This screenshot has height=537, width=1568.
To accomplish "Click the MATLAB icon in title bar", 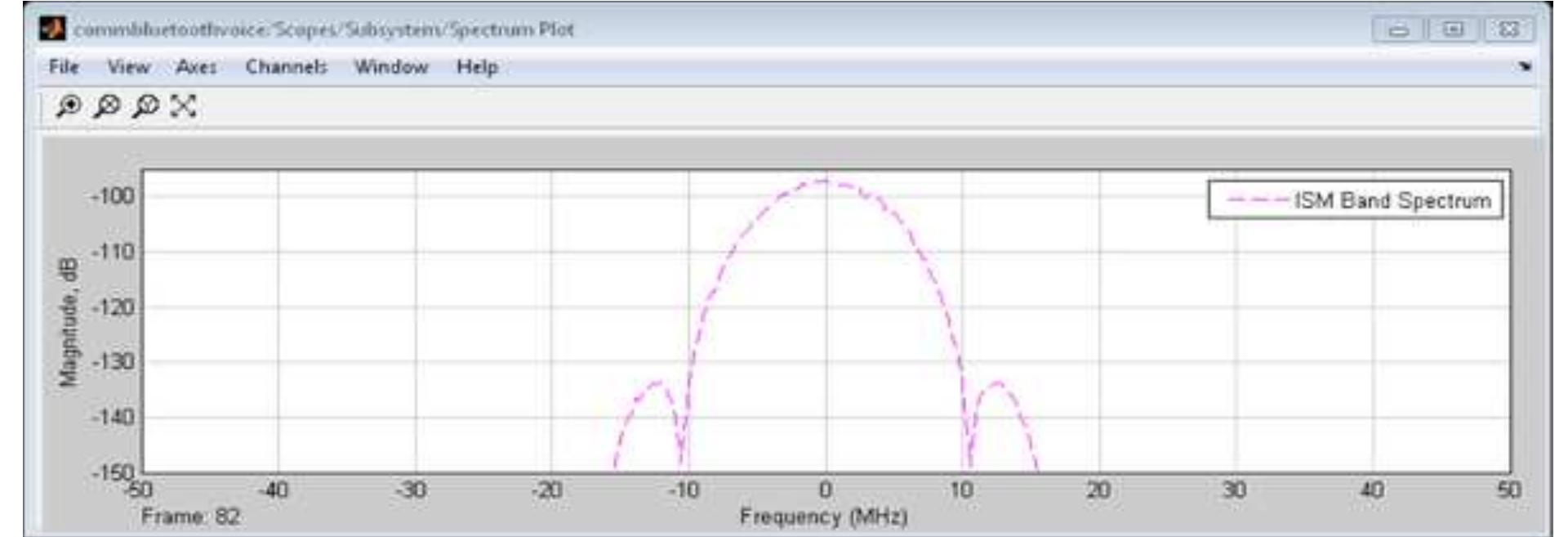I will (51, 30).
